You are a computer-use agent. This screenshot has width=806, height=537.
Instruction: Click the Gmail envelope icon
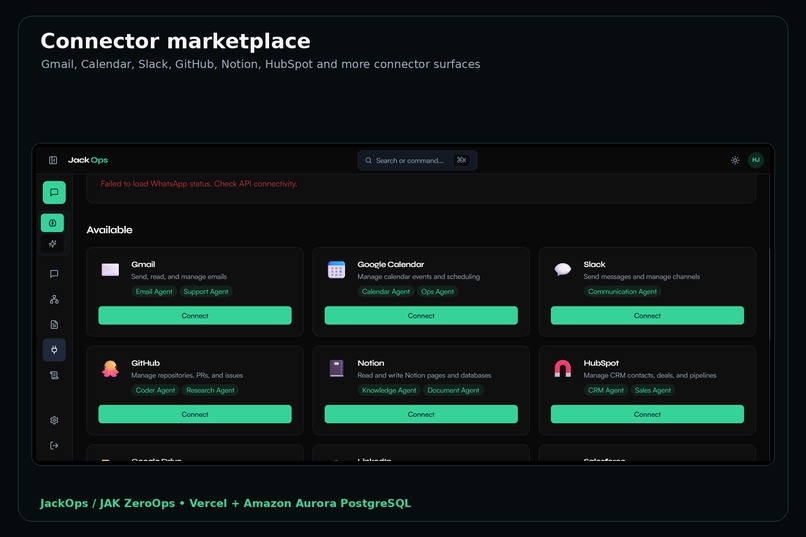pyautogui.click(x=110, y=269)
